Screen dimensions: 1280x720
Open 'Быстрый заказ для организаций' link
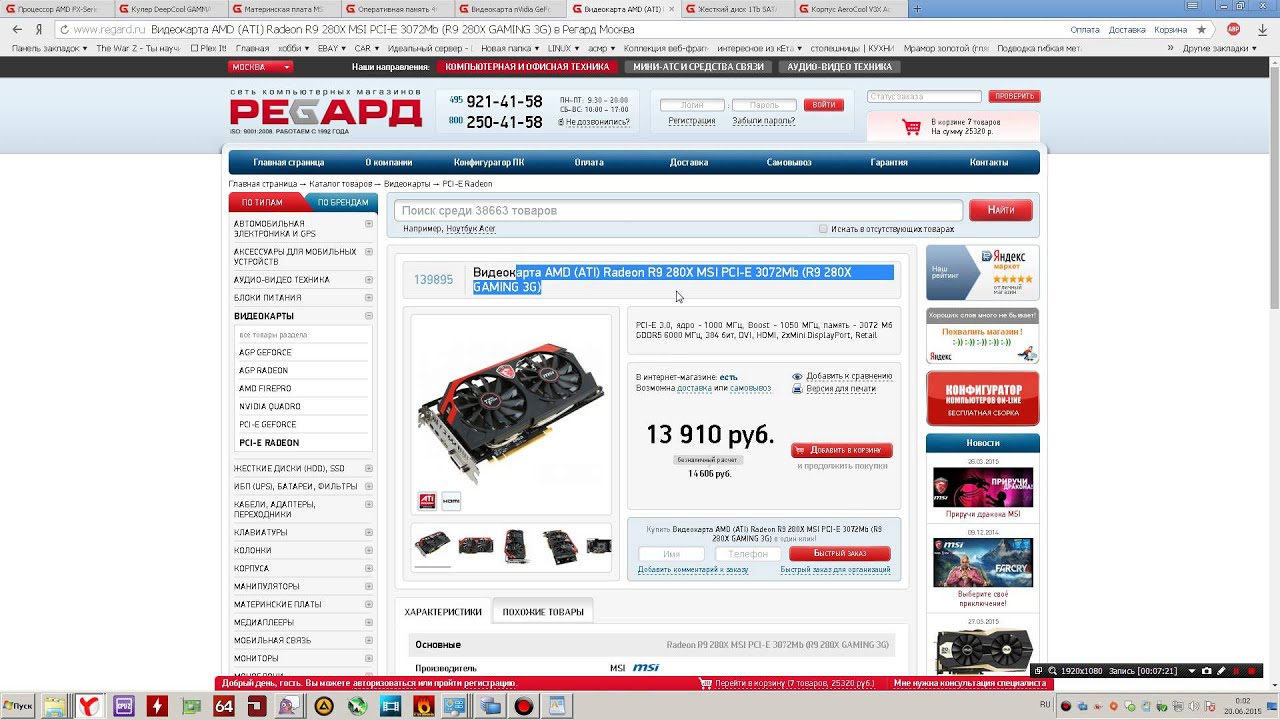pos(835,570)
